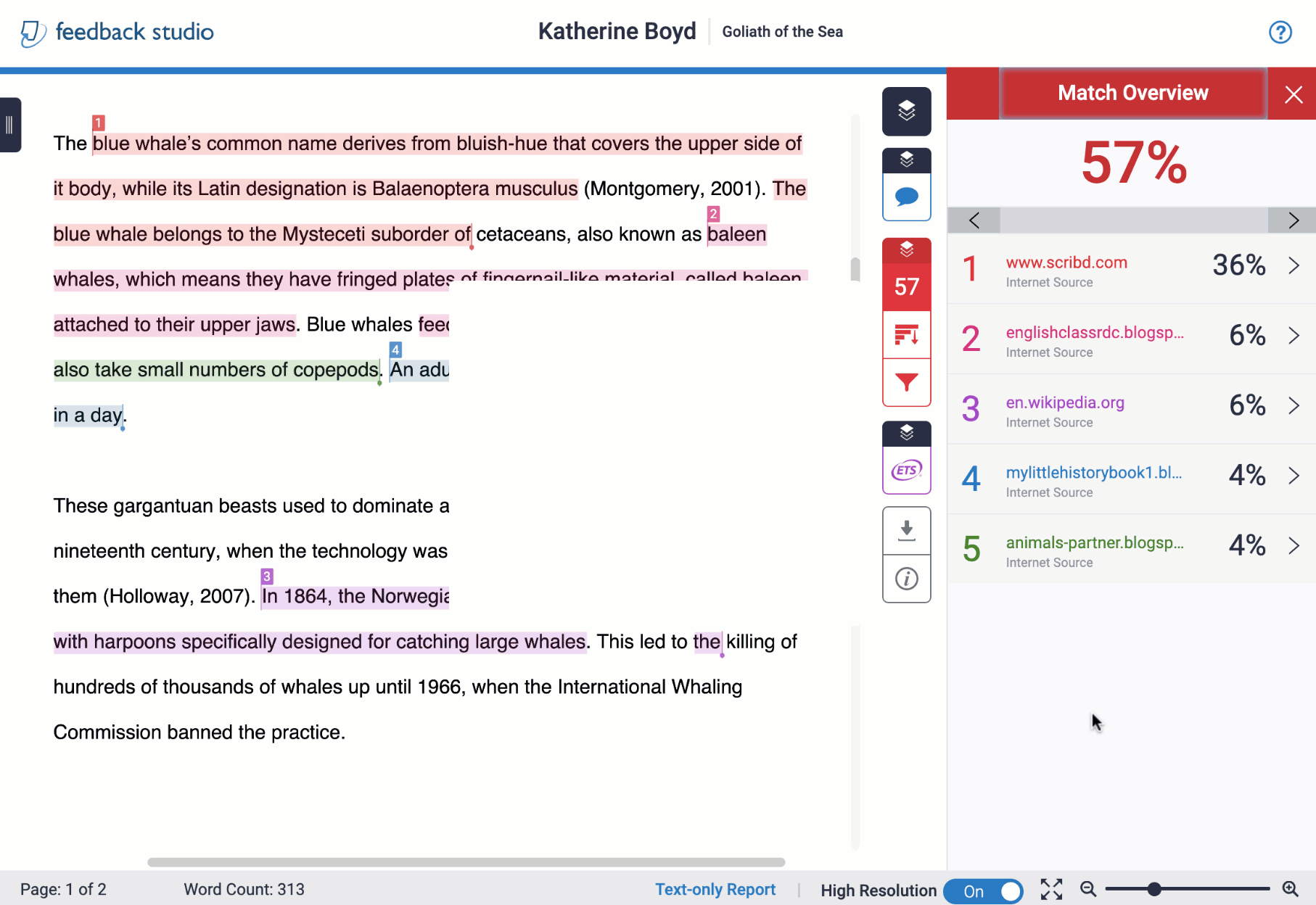Go to next match with right arrow
The height and width of the screenshot is (905, 1316).
click(1293, 220)
